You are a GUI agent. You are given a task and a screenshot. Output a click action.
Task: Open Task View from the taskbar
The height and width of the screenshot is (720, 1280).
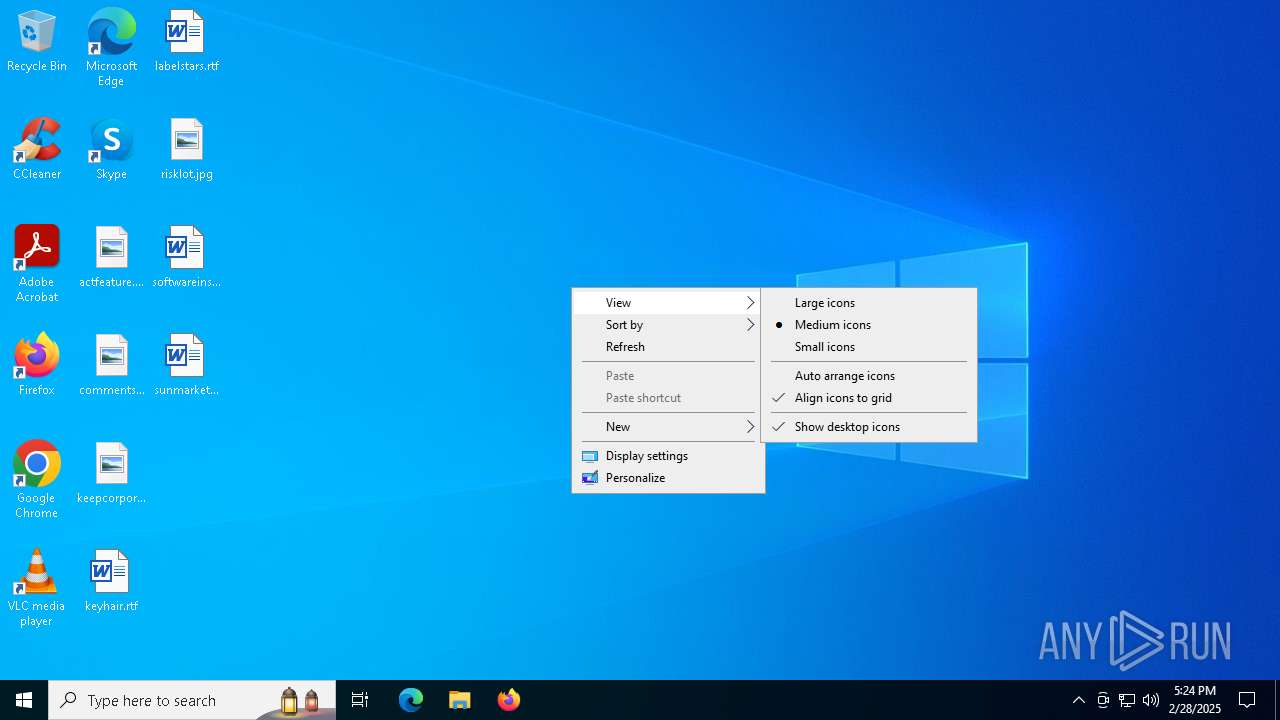[x=360, y=700]
